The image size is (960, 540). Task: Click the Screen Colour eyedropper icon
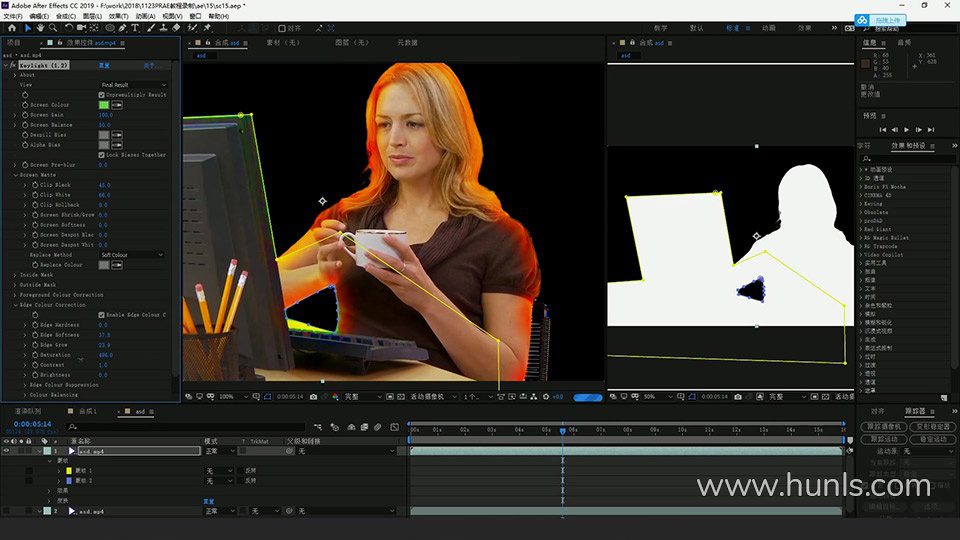117,104
